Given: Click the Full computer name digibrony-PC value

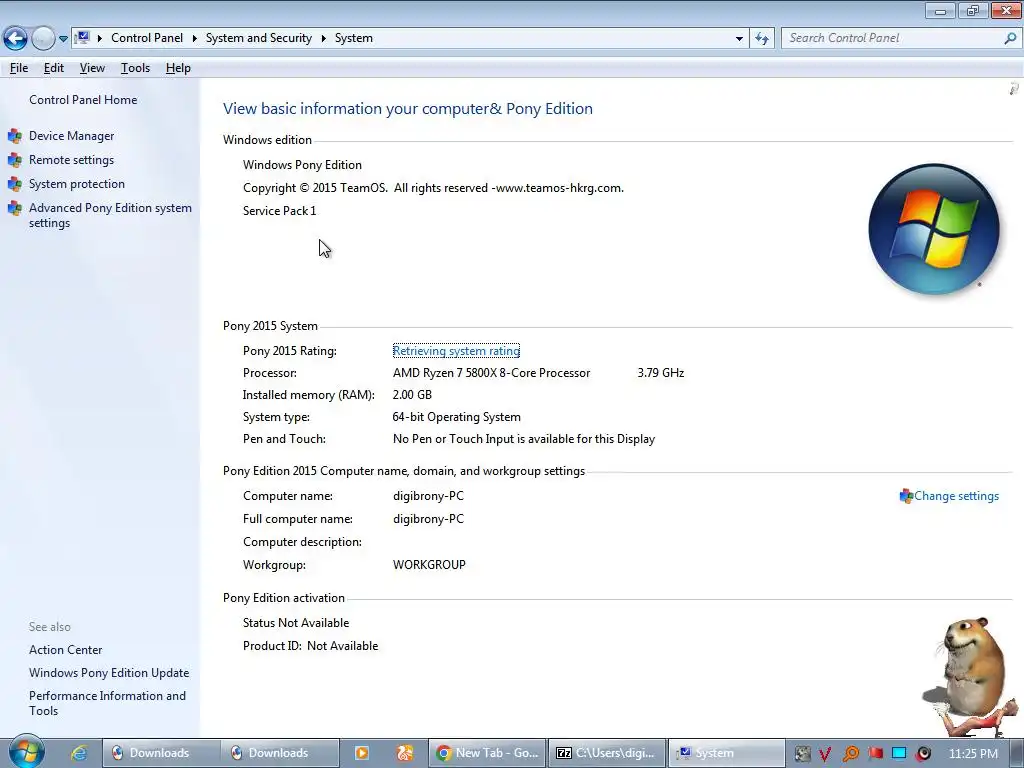Looking at the screenshot, I should click(428, 519).
